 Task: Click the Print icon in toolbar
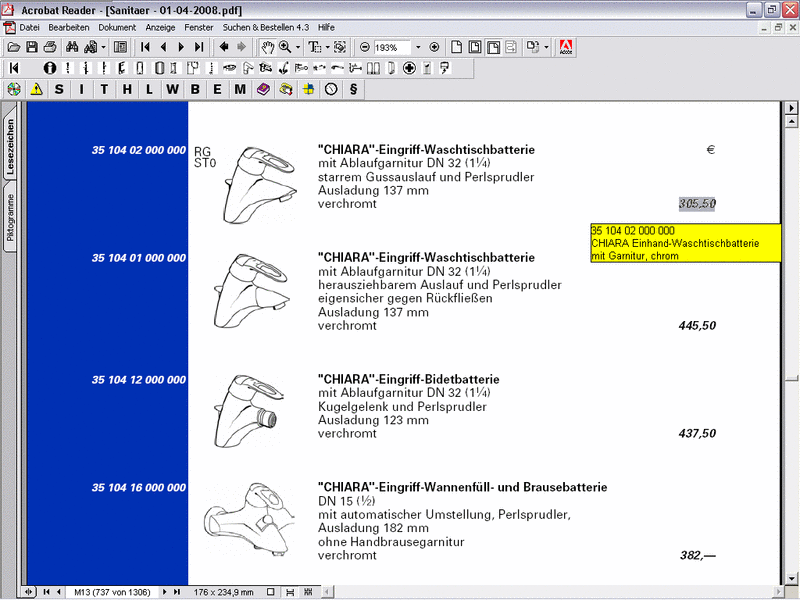coord(49,47)
